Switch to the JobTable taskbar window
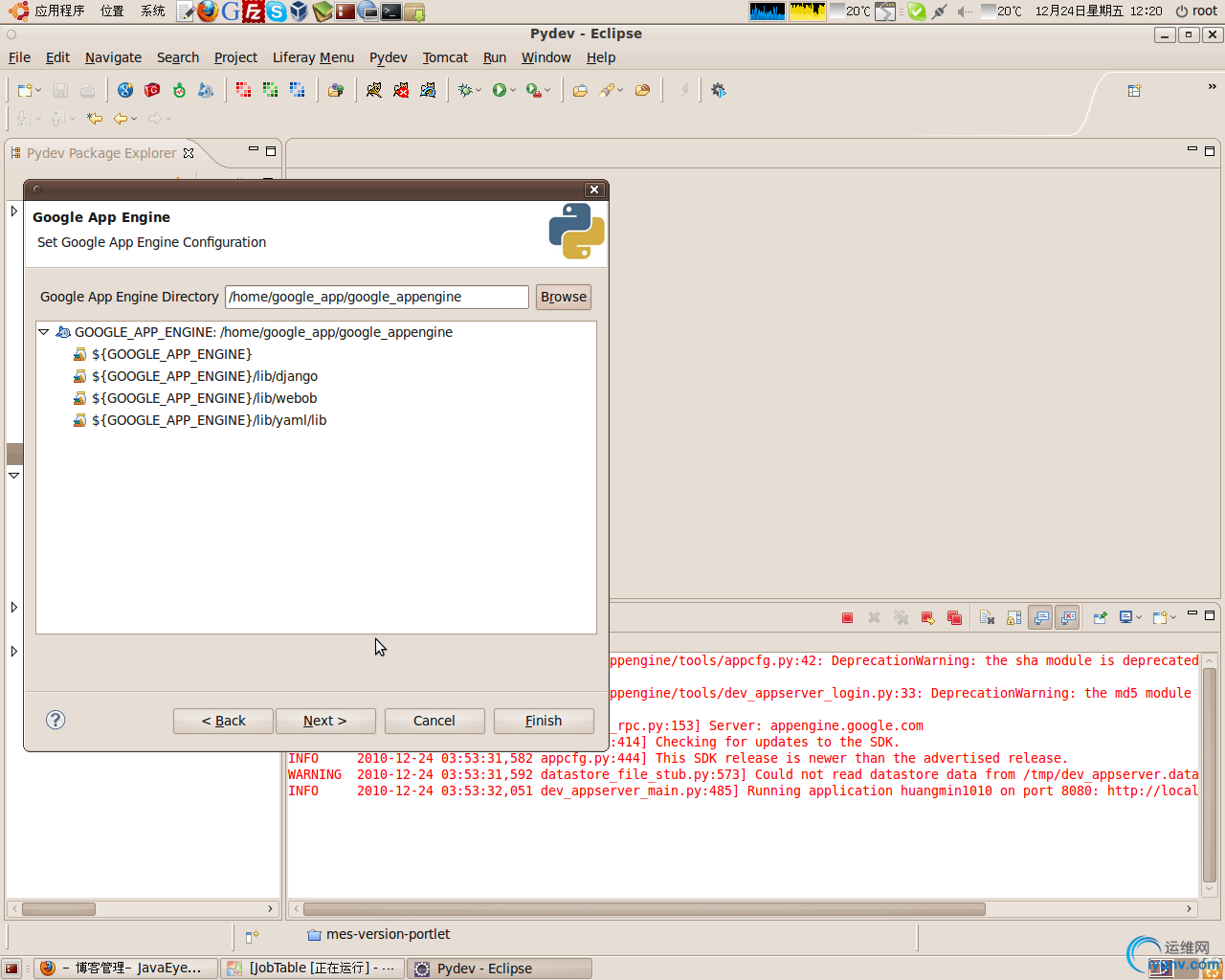The width and height of the screenshot is (1225, 980). [312, 969]
